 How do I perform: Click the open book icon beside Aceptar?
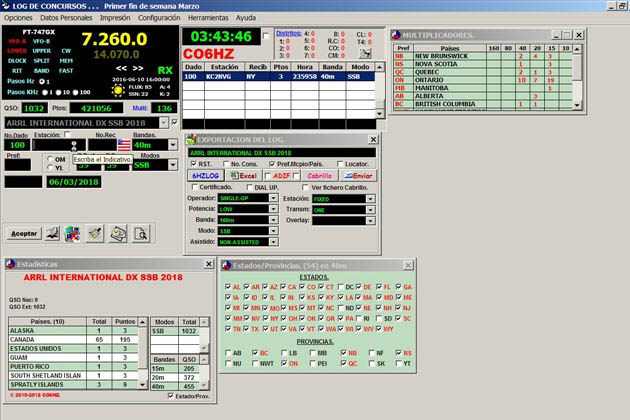(52, 234)
